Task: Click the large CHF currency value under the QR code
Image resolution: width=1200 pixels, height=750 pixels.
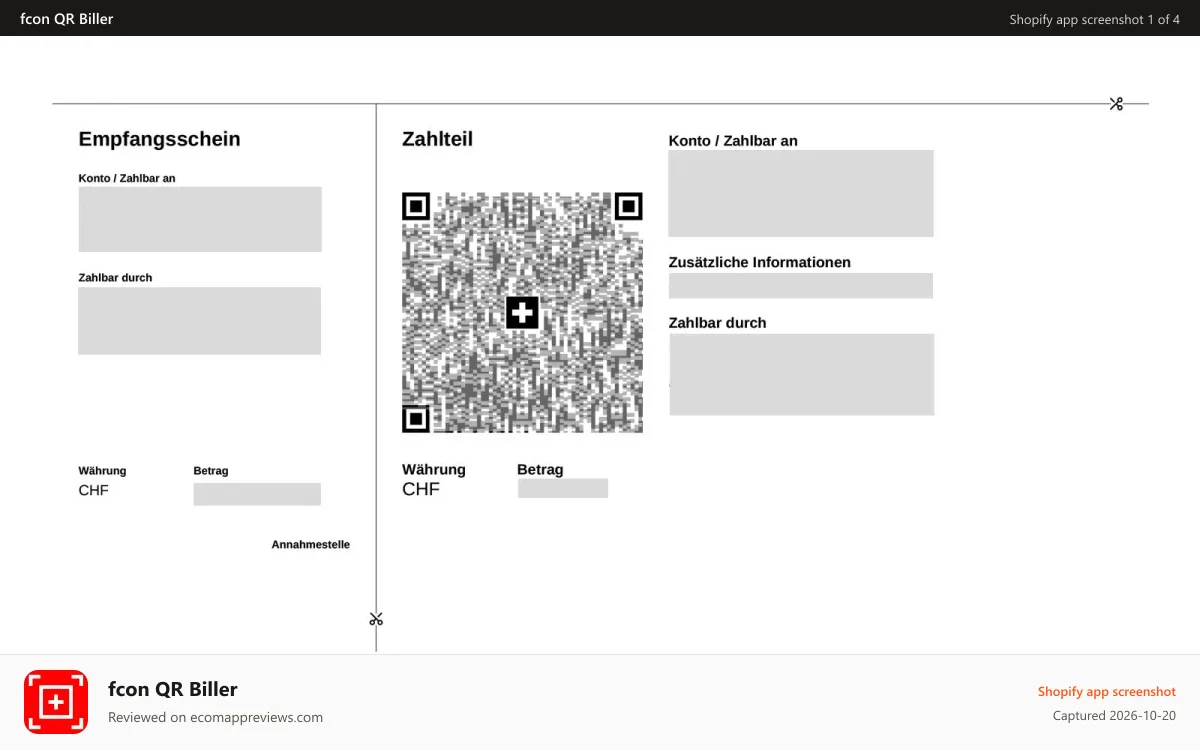Action: pos(421,489)
